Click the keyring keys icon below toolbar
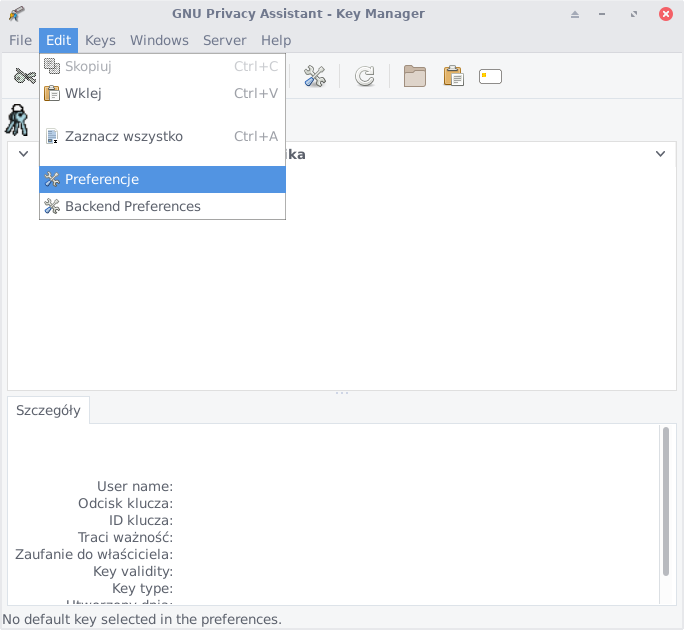Image resolution: width=684 pixels, height=630 pixels. (x=18, y=120)
